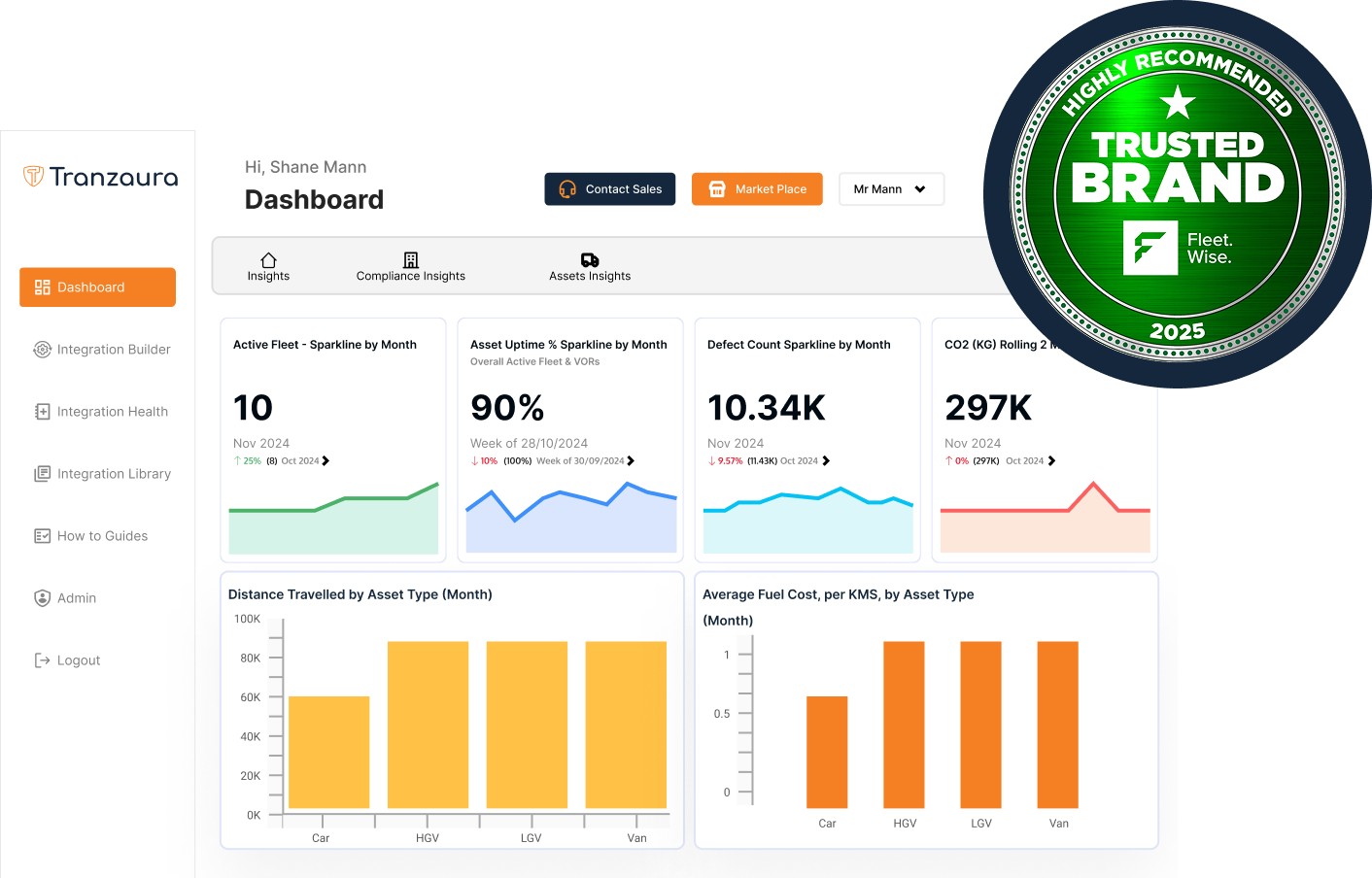Click the green Active Fleet sparkline chart
This screenshot has height=878, width=1372.
pyautogui.click(x=333, y=518)
